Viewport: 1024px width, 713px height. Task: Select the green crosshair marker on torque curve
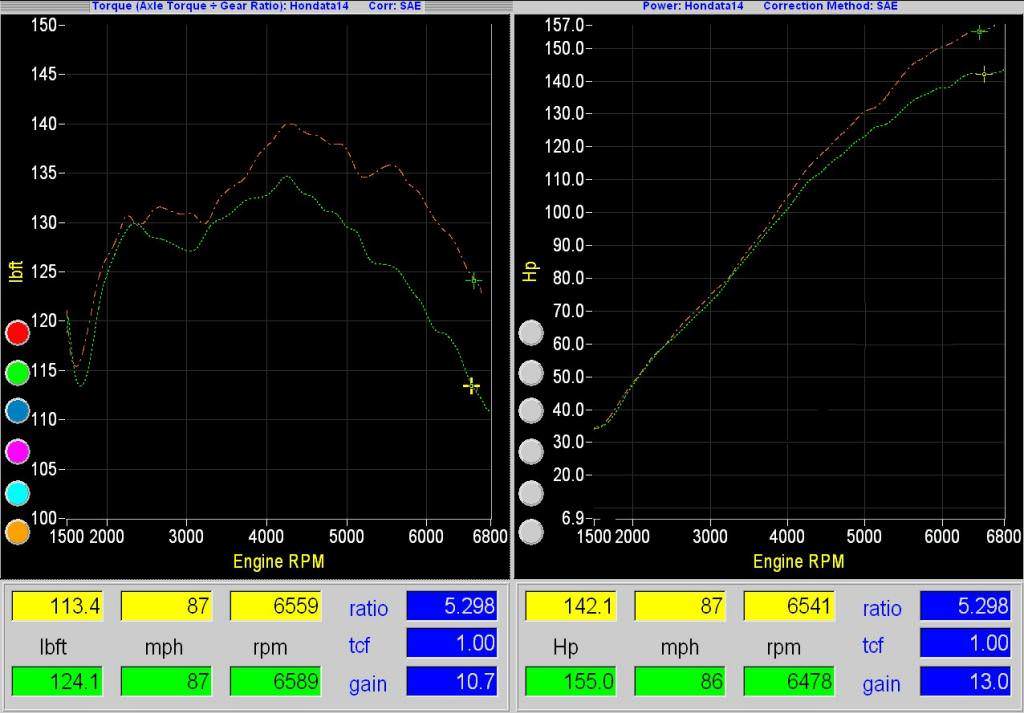pos(473,281)
